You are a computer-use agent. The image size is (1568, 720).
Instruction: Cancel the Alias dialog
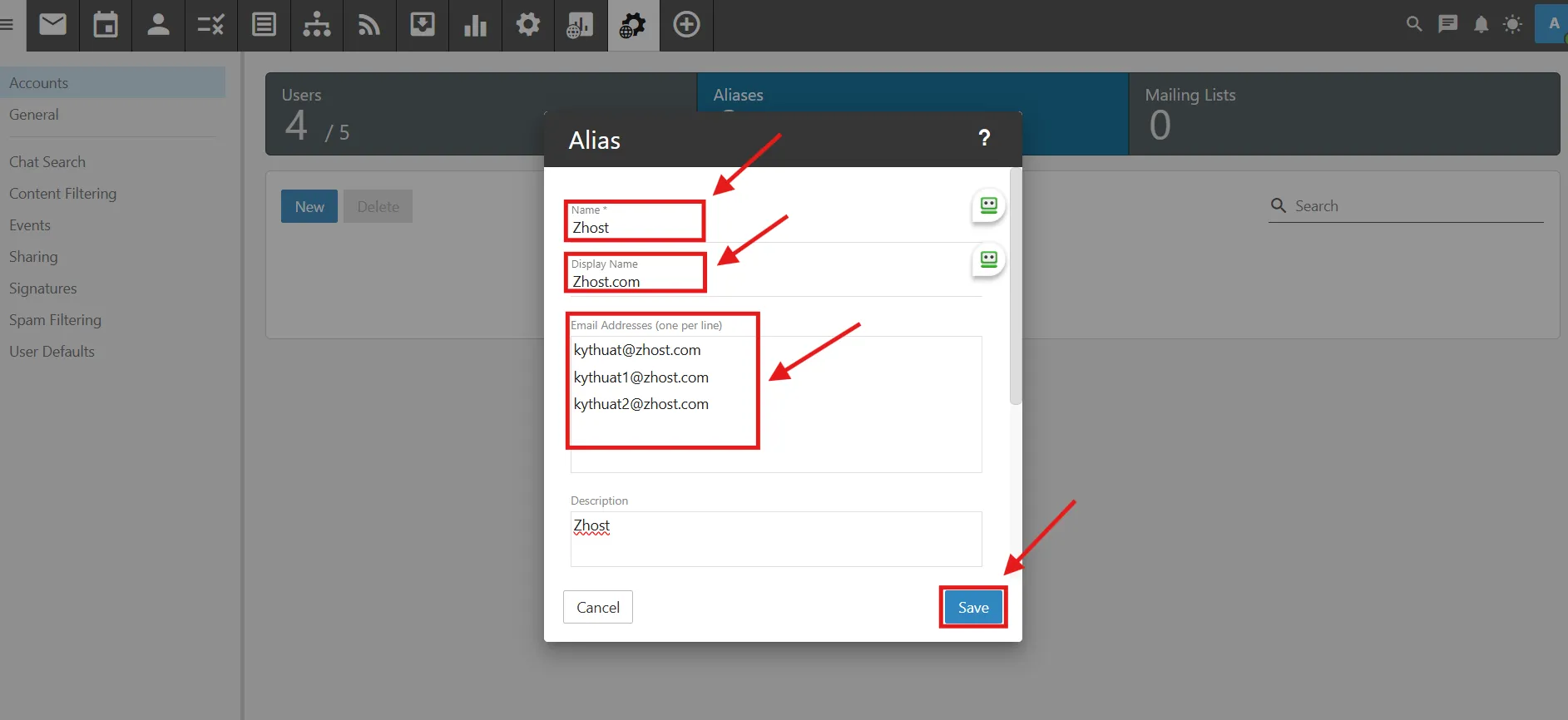pyautogui.click(x=597, y=608)
